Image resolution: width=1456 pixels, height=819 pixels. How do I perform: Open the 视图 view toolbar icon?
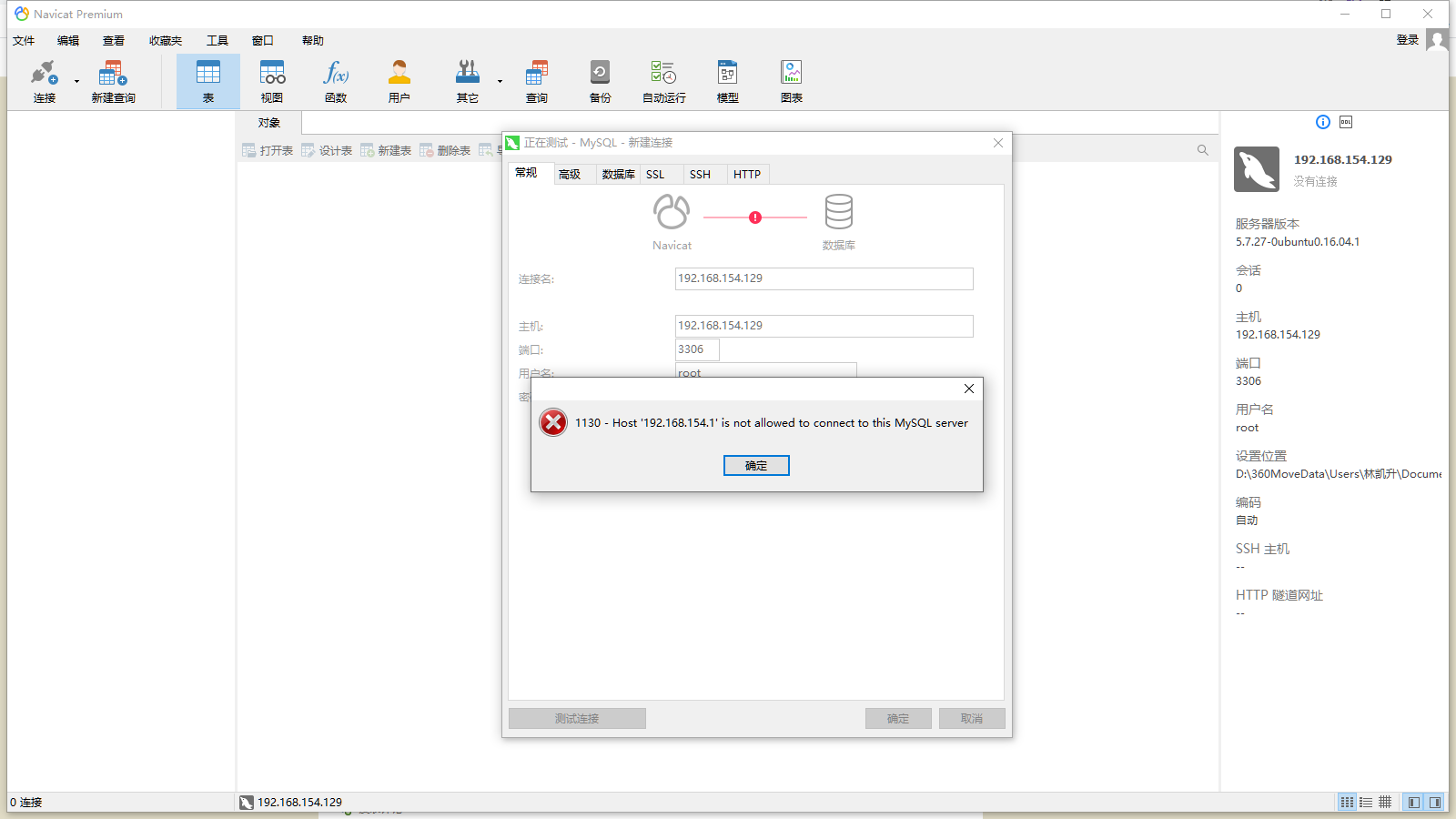click(x=272, y=81)
